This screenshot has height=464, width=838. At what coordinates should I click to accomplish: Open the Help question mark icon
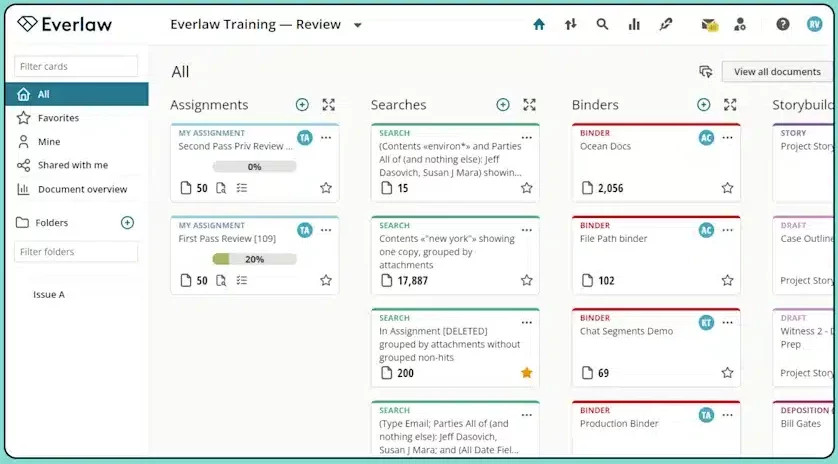tap(782, 25)
